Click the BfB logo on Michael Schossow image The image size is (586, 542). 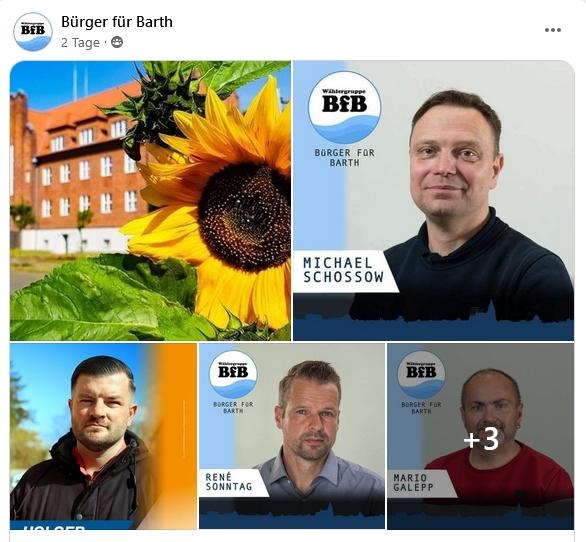(344, 108)
